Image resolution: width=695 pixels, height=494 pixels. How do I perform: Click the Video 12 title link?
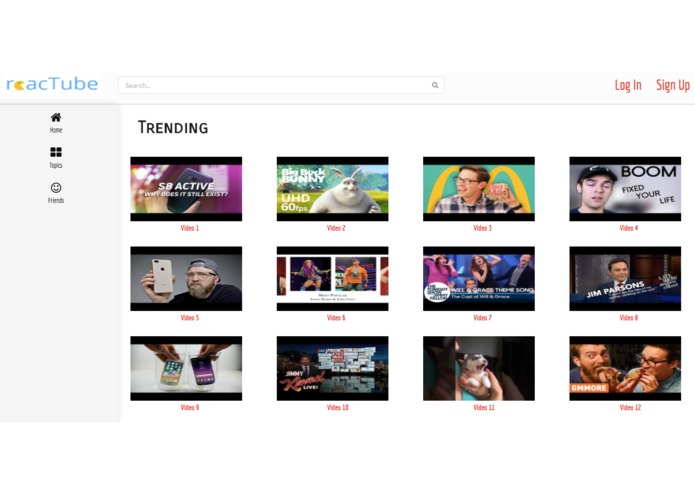pos(630,408)
